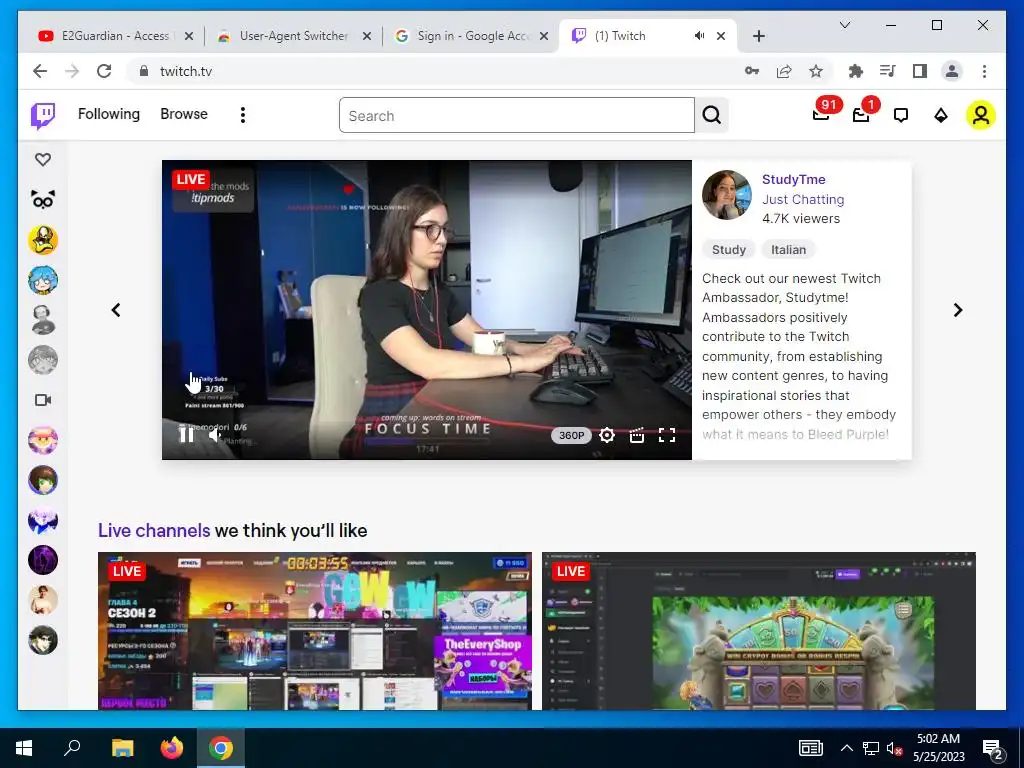The image size is (1024, 768).
Task: Open the pink-haired channel avatar in sidebar
Action: coord(43,440)
